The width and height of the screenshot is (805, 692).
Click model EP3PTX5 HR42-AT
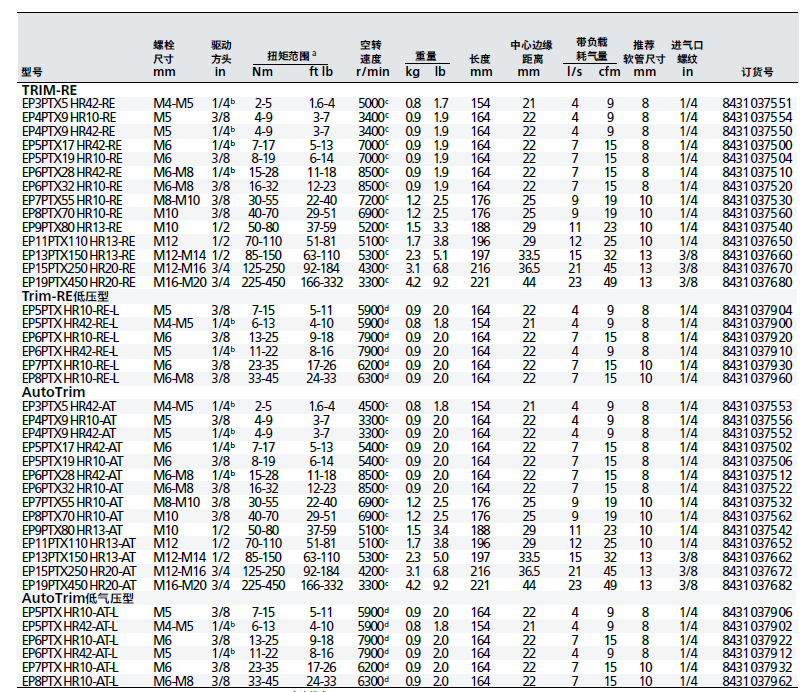point(68,406)
